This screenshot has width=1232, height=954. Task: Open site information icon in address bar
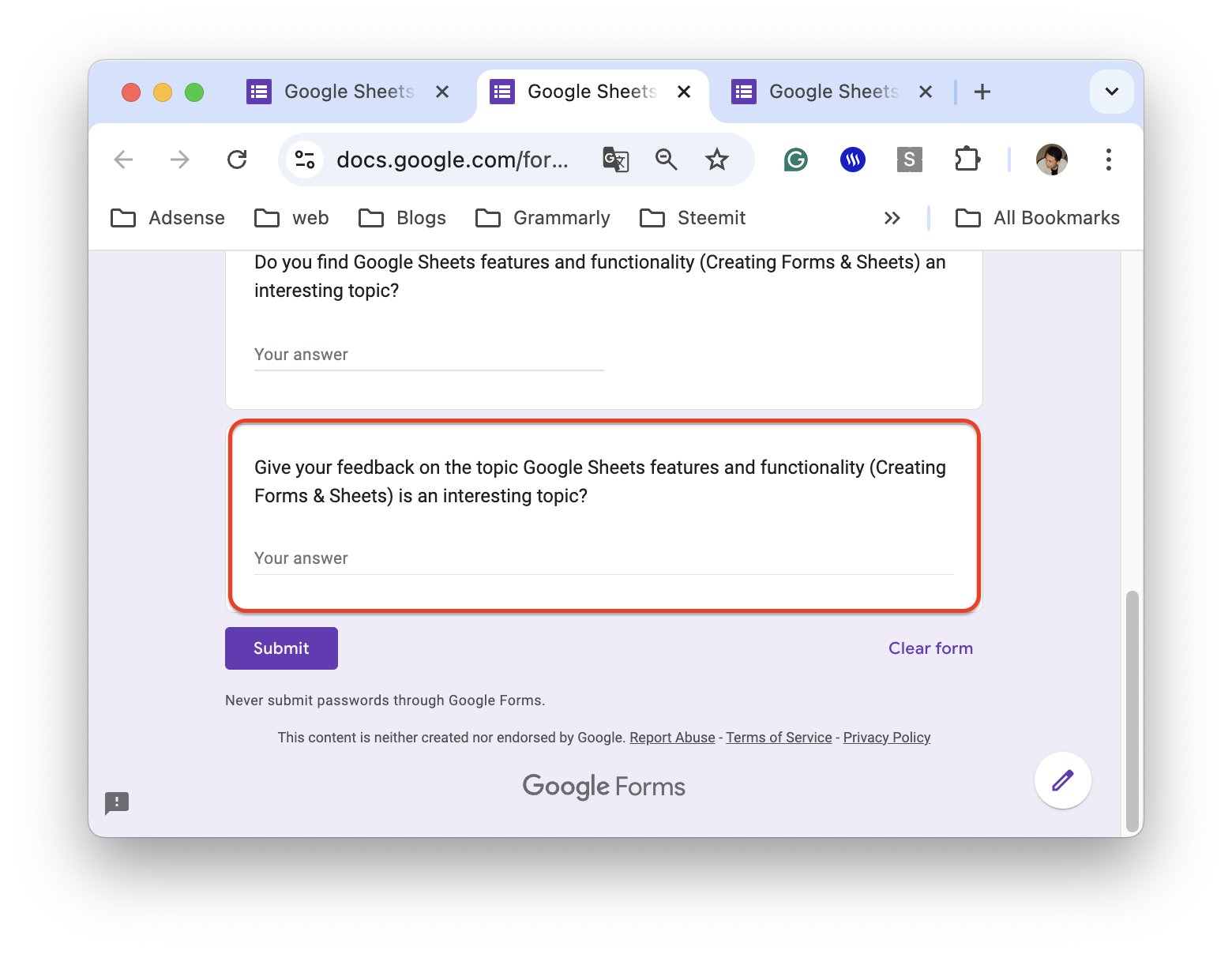pos(305,160)
